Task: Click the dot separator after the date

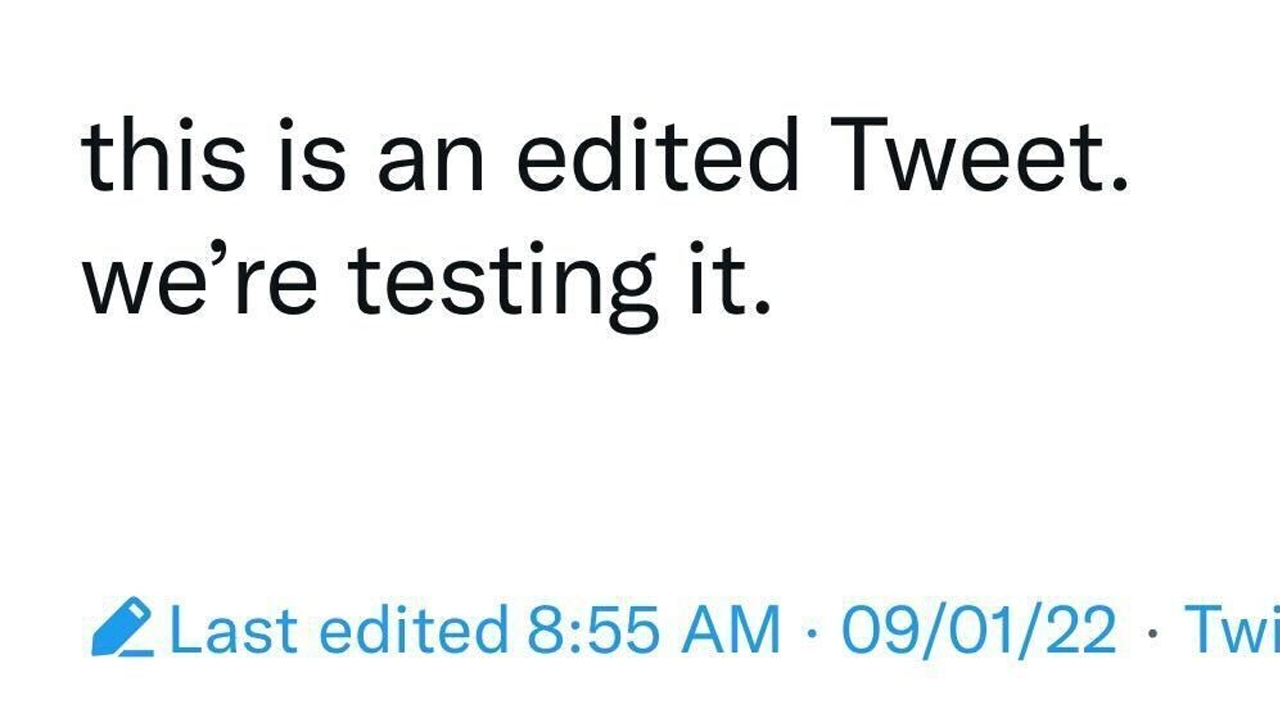Action: pos(1153,634)
